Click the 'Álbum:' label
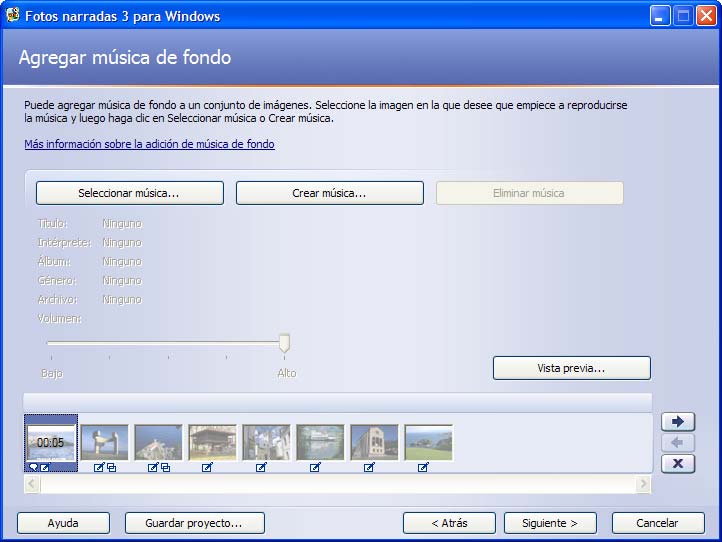The height and width of the screenshot is (542, 722). click(x=54, y=261)
